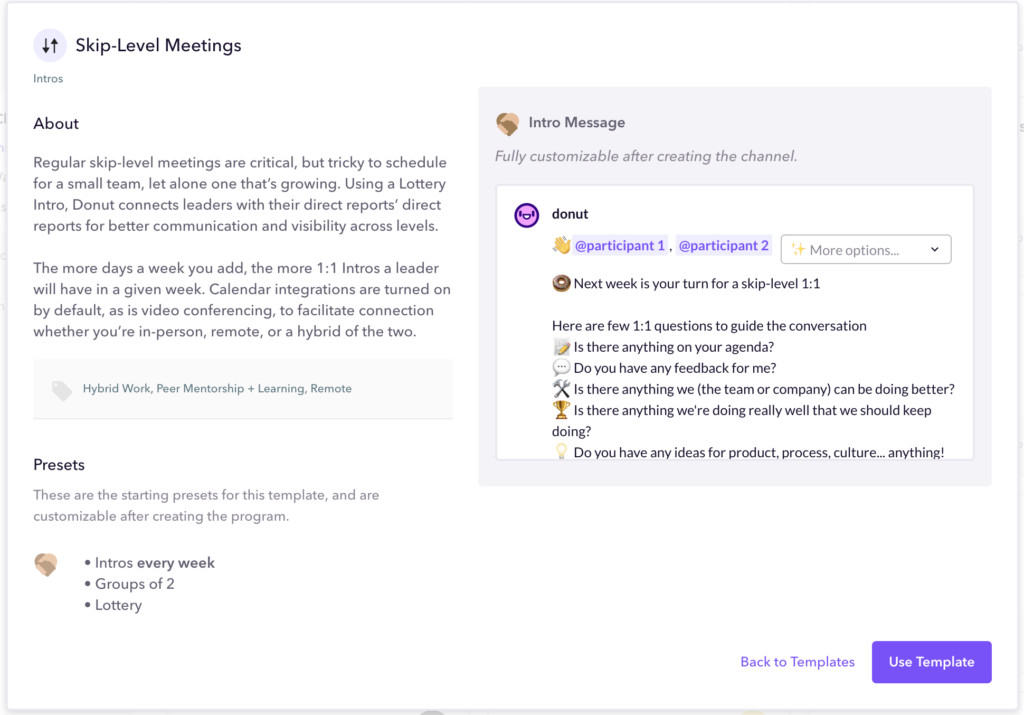1024x715 pixels.
Task: Open the More options dropdown
Action: pos(865,248)
